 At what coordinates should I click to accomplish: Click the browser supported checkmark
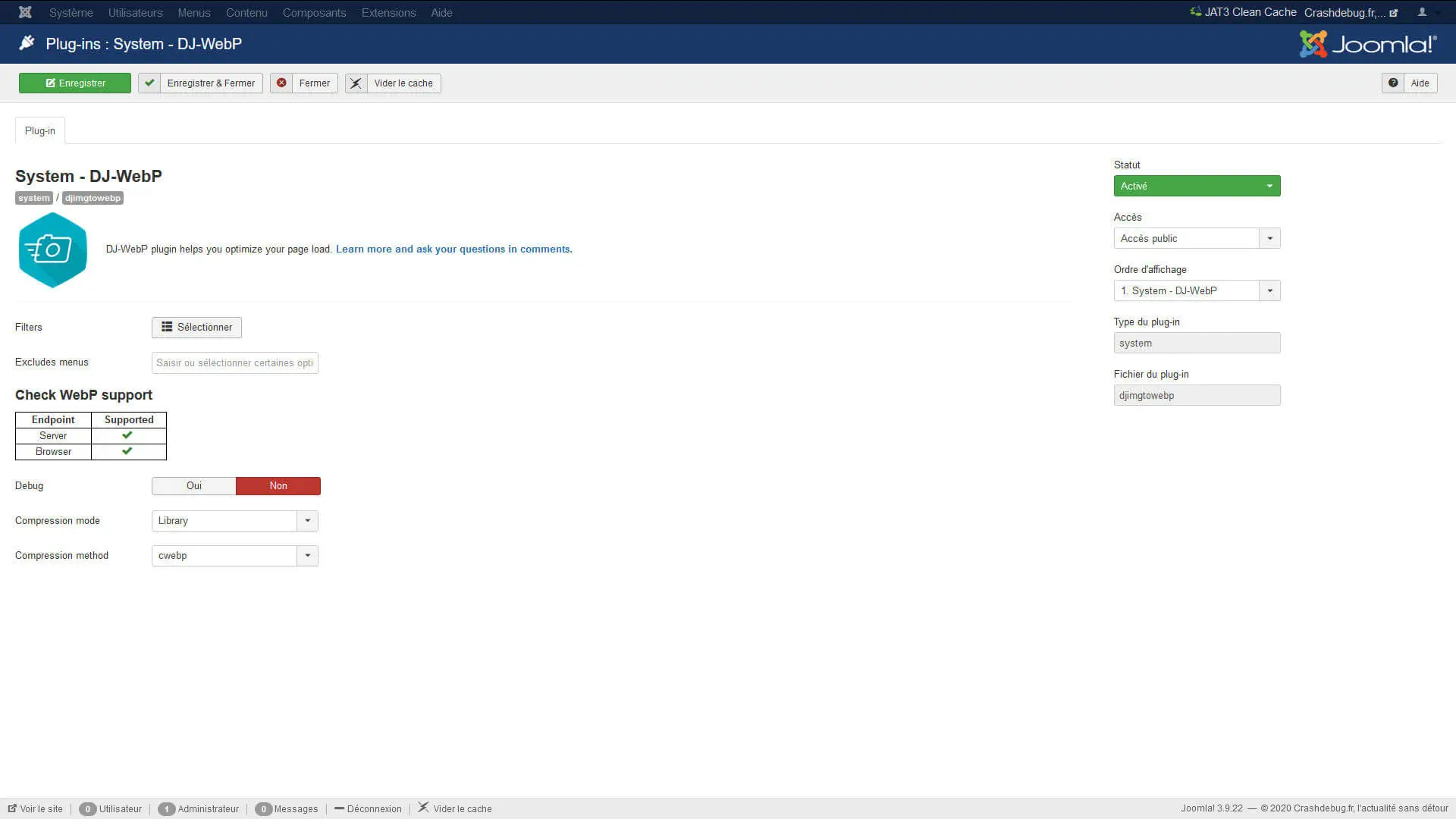[127, 451]
